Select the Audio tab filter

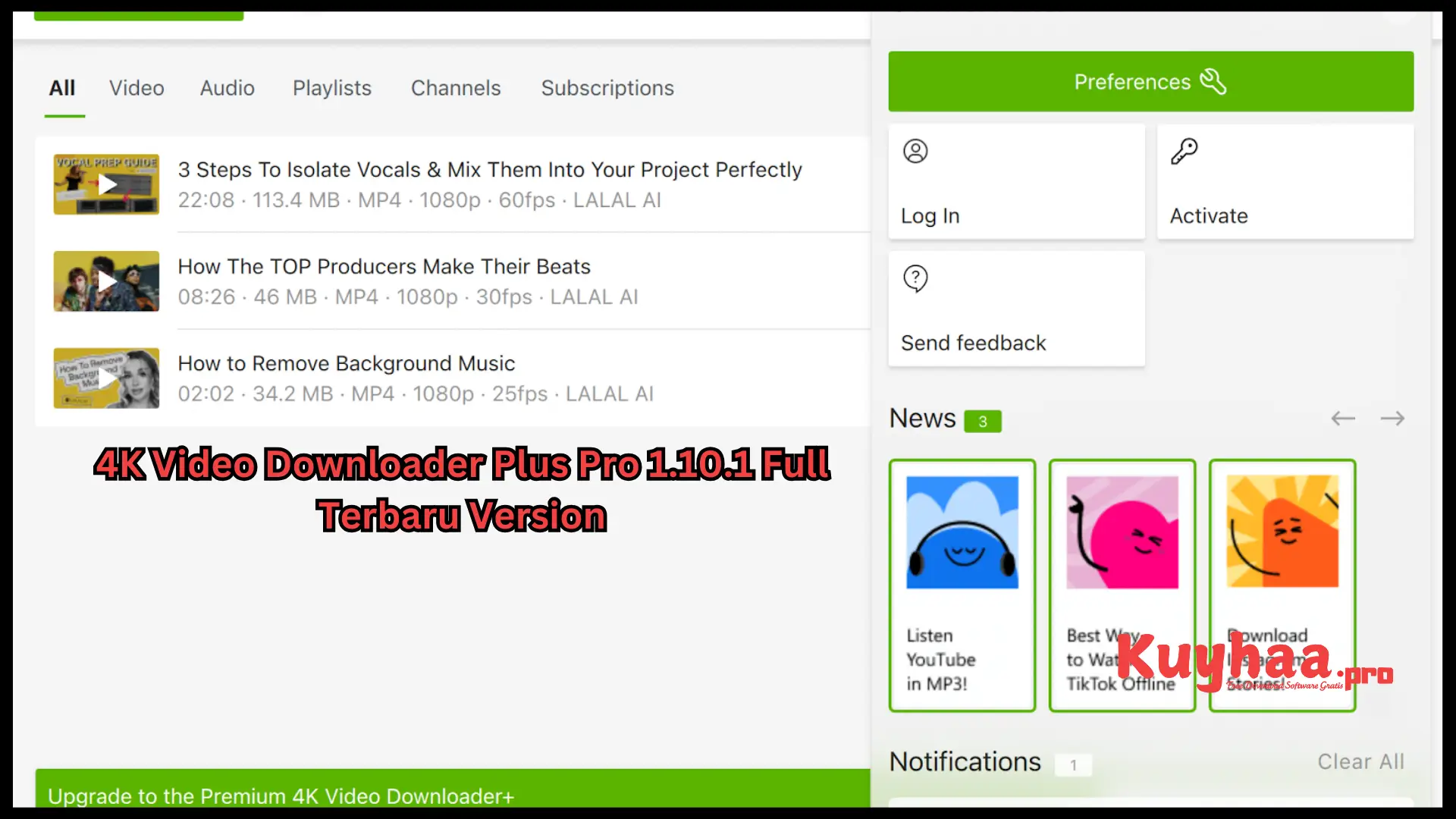227,89
